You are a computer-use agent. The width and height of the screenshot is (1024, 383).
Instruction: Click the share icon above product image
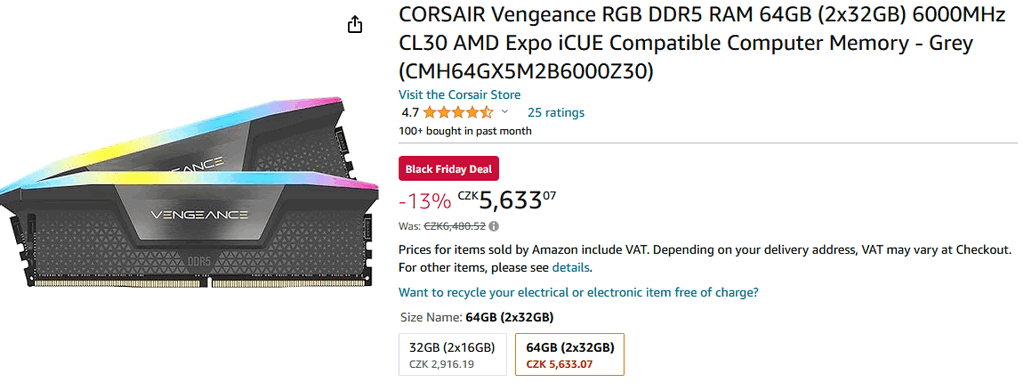click(354, 25)
